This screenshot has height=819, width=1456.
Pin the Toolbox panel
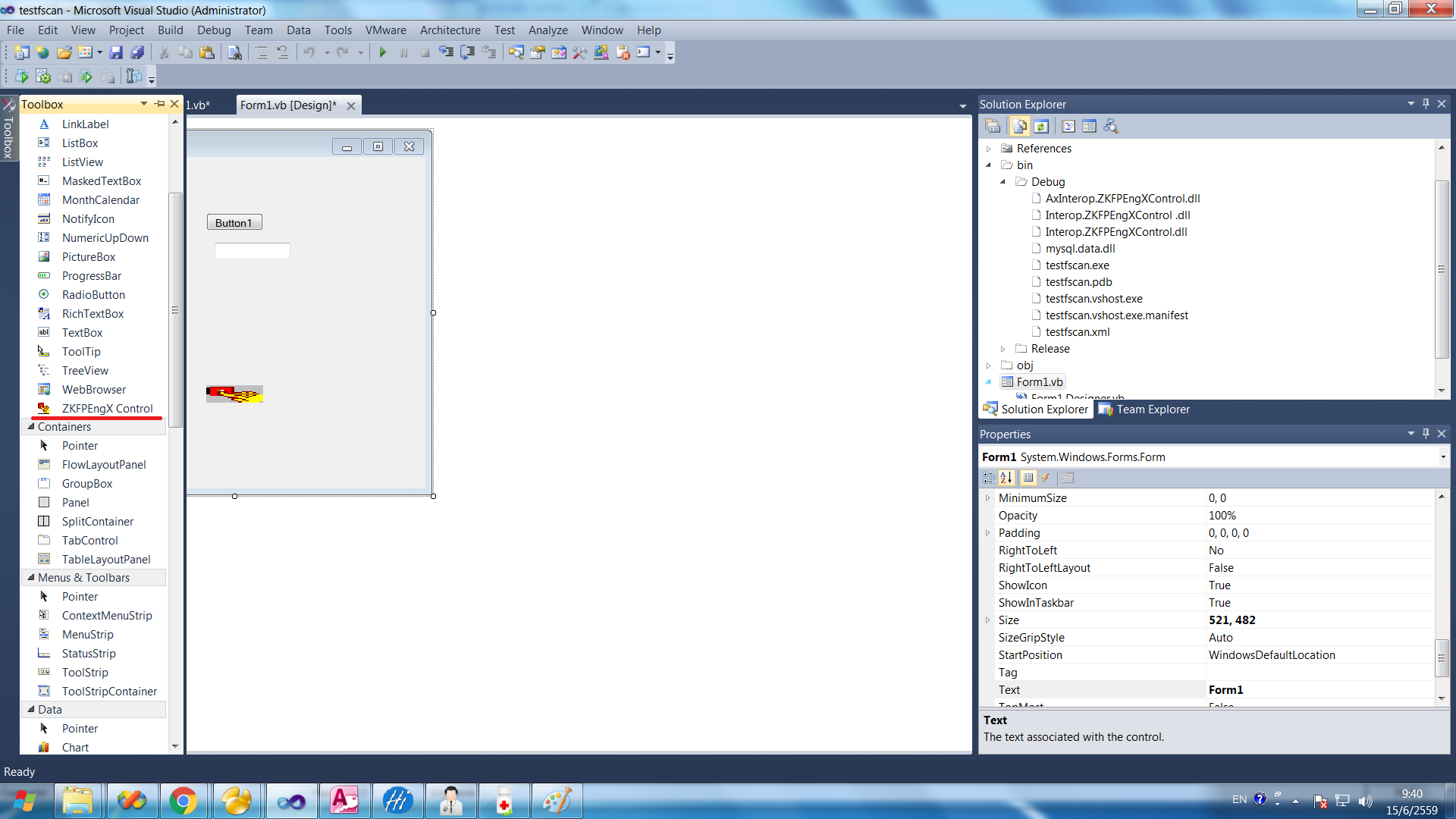click(159, 104)
